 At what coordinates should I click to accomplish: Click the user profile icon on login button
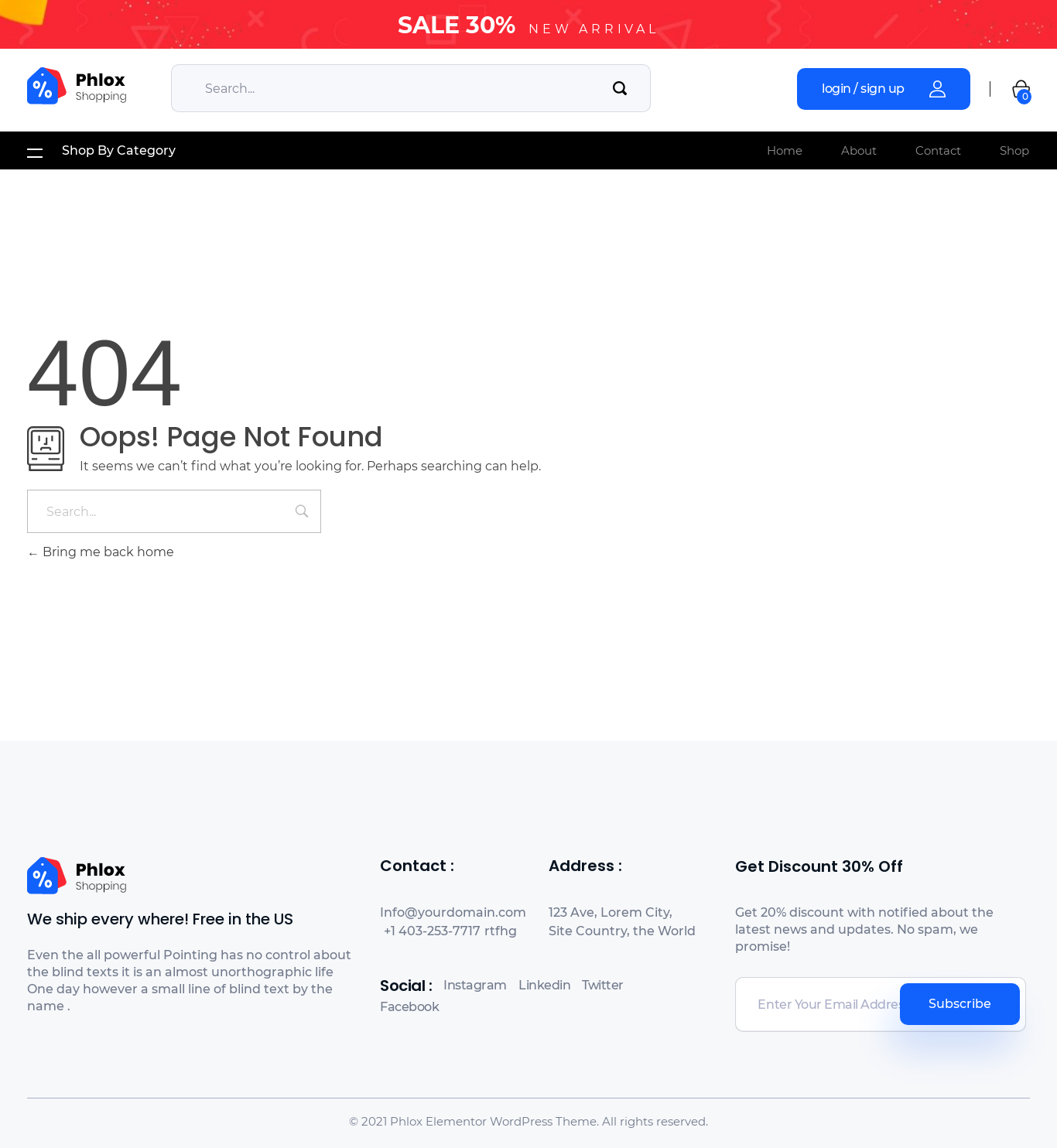point(937,89)
